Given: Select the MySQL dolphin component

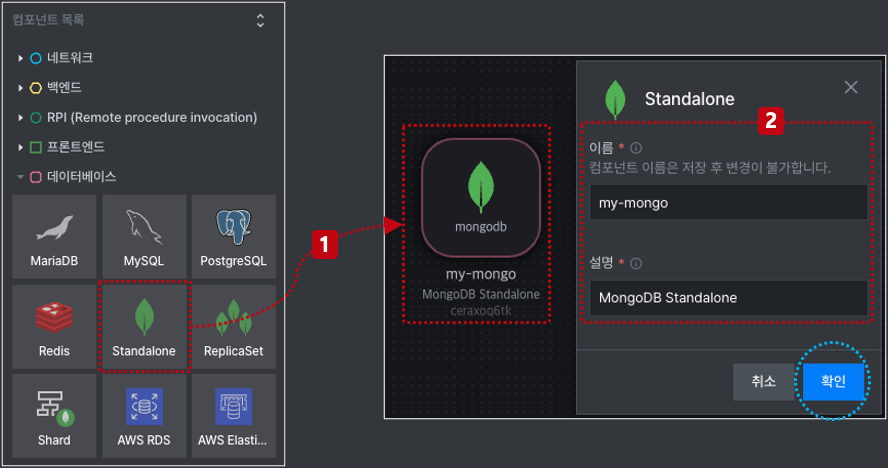Looking at the screenshot, I should point(144,236).
